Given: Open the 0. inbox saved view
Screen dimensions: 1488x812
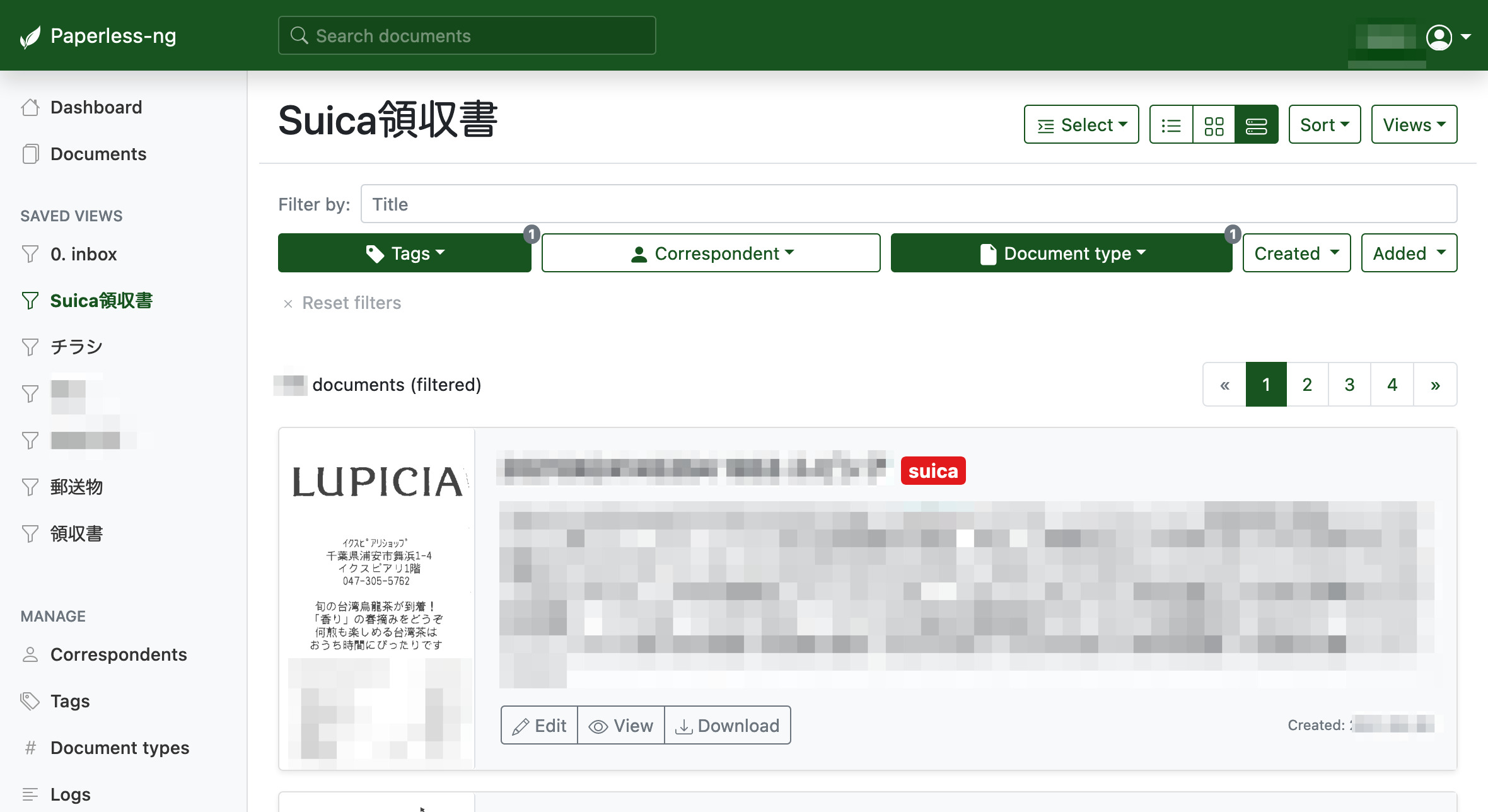Looking at the screenshot, I should [83, 254].
